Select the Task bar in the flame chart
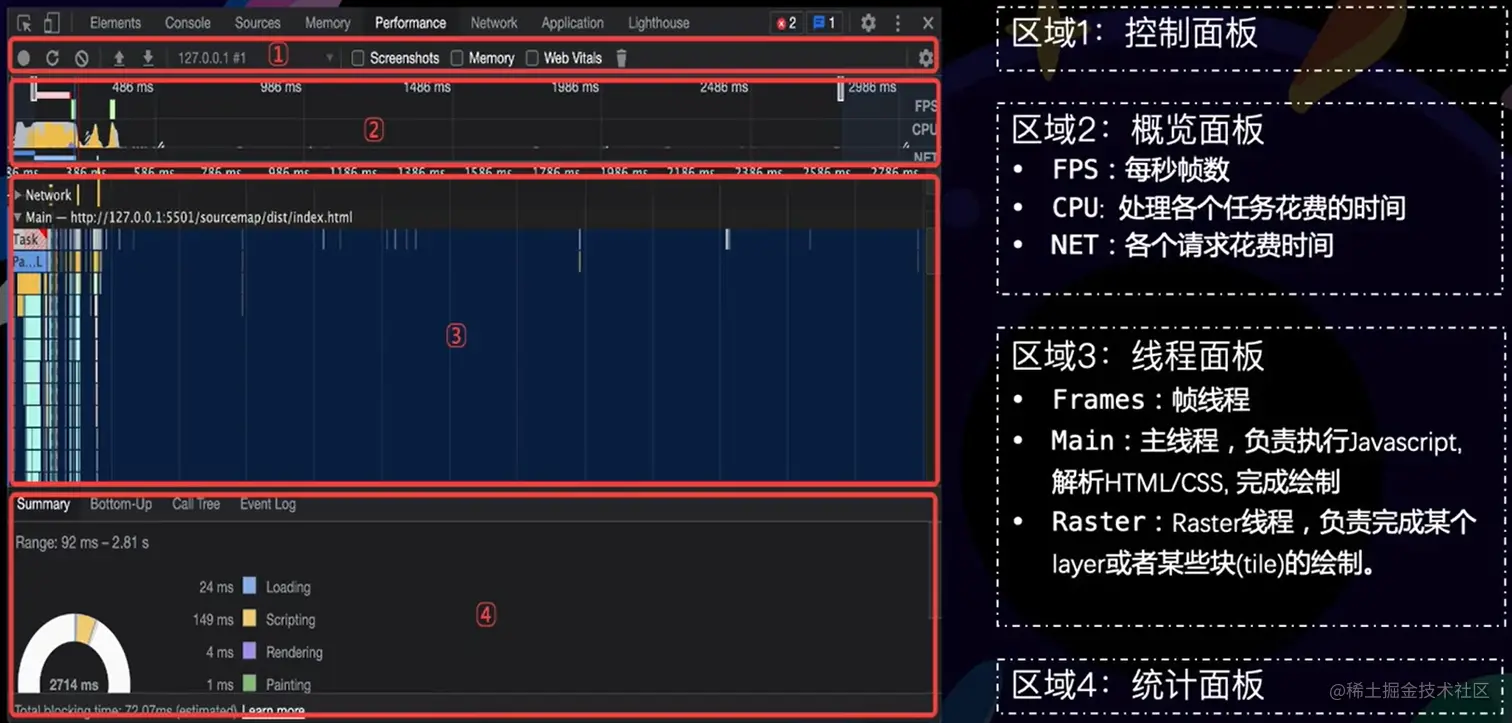Viewport: 1512px width, 723px height. [27, 239]
